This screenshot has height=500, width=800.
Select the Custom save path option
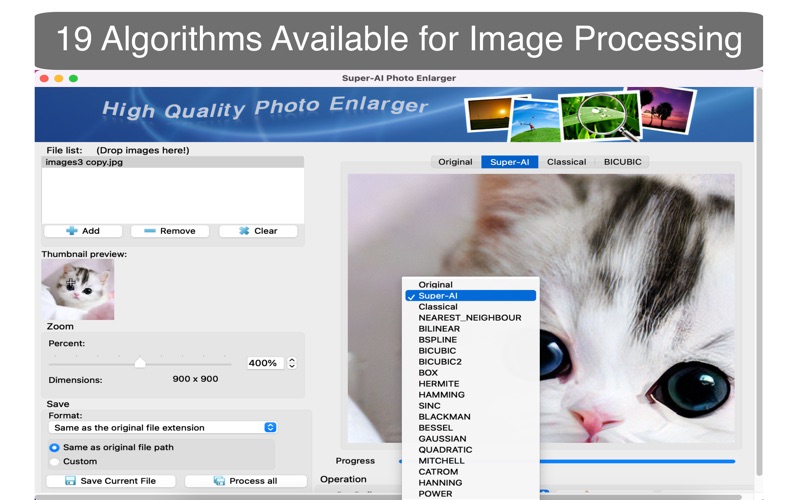(x=55, y=462)
